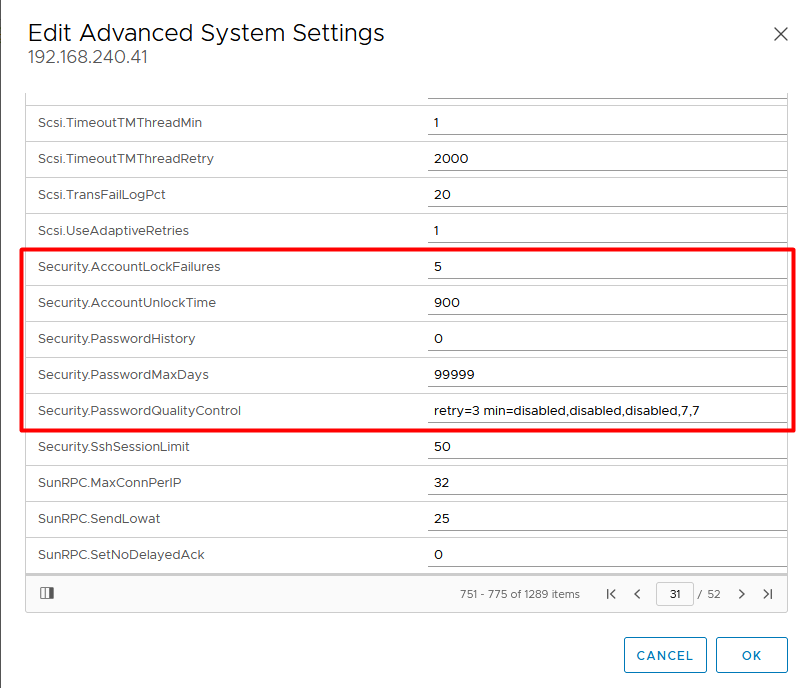Edit the Scsi.TimeoutTMThreadRetry value 2000
807x688 pixels.
(607, 159)
